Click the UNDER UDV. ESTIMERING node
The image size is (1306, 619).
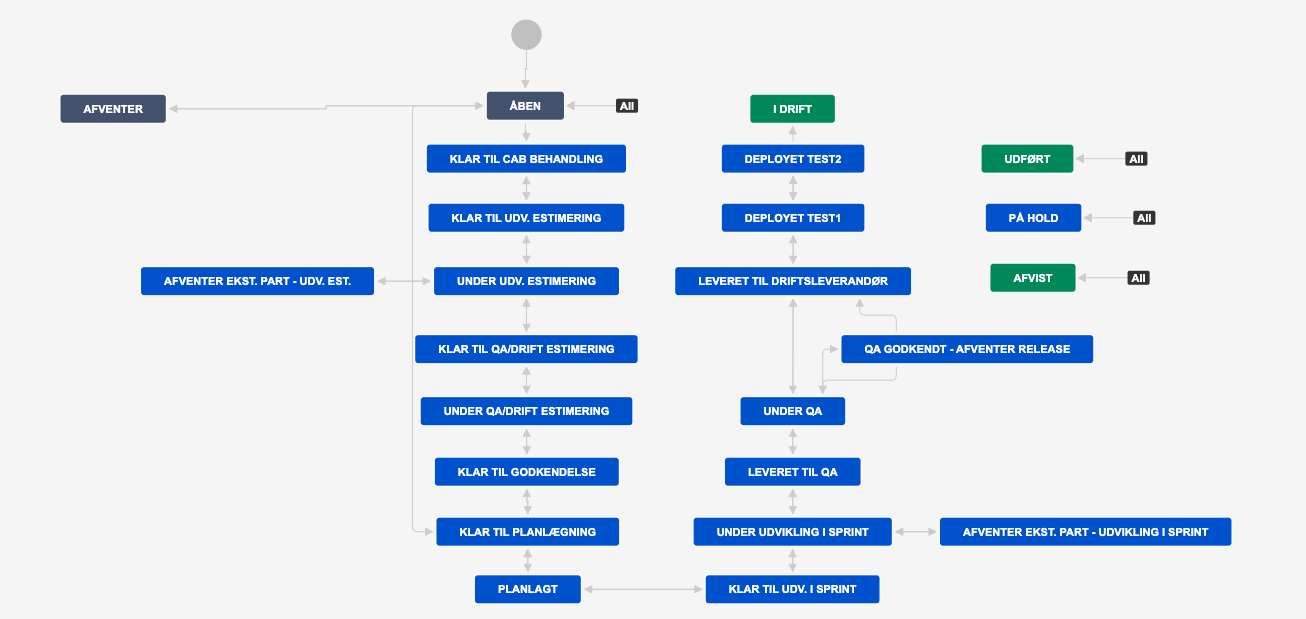pos(526,281)
